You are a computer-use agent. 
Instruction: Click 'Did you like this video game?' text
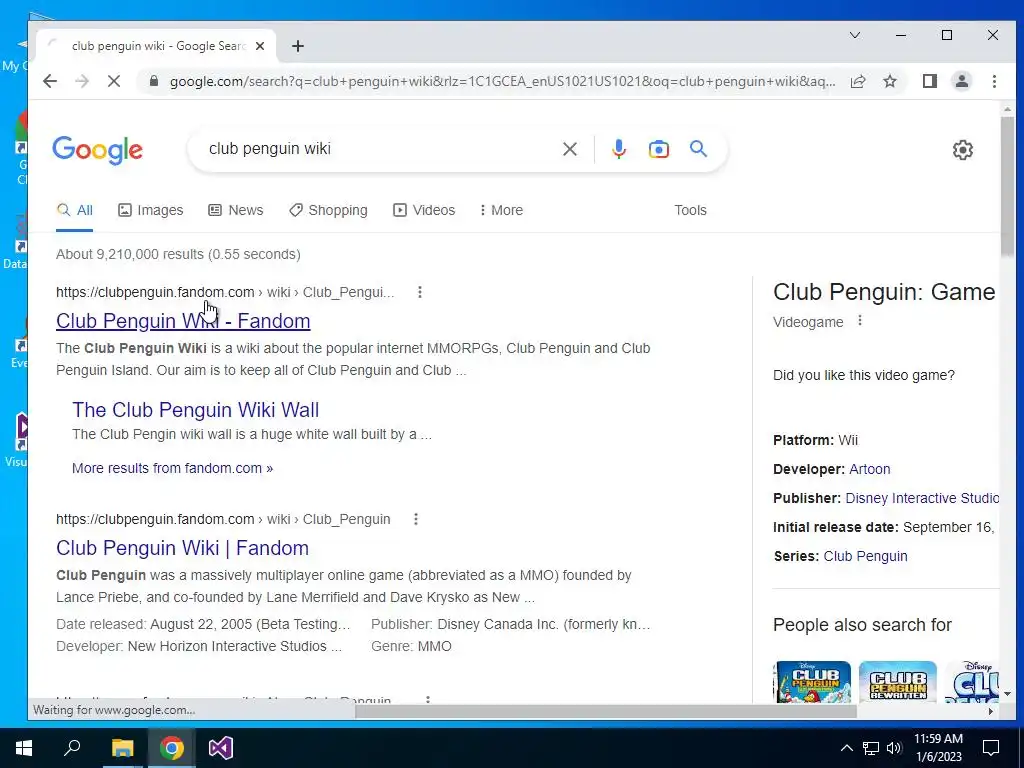coord(863,375)
